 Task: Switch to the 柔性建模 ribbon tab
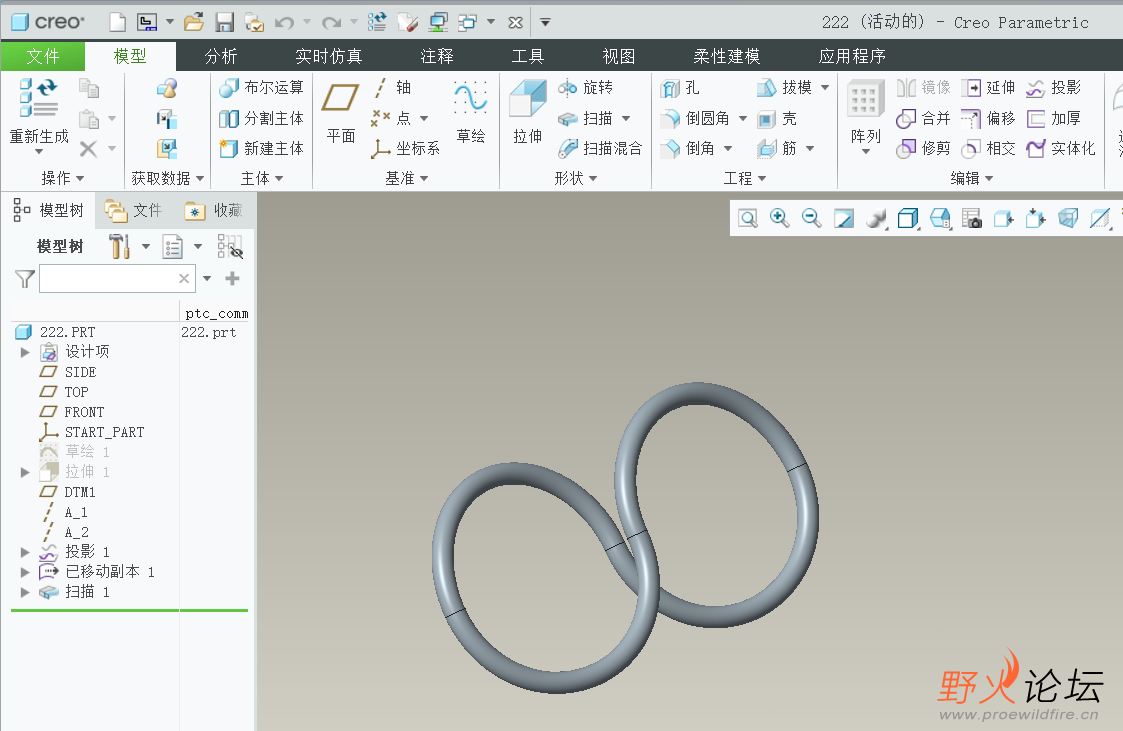(x=727, y=56)
